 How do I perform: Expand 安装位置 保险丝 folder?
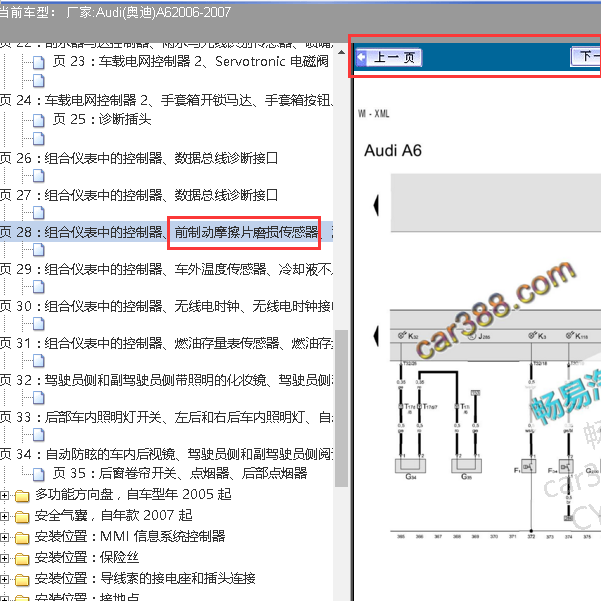coord(4,558)
